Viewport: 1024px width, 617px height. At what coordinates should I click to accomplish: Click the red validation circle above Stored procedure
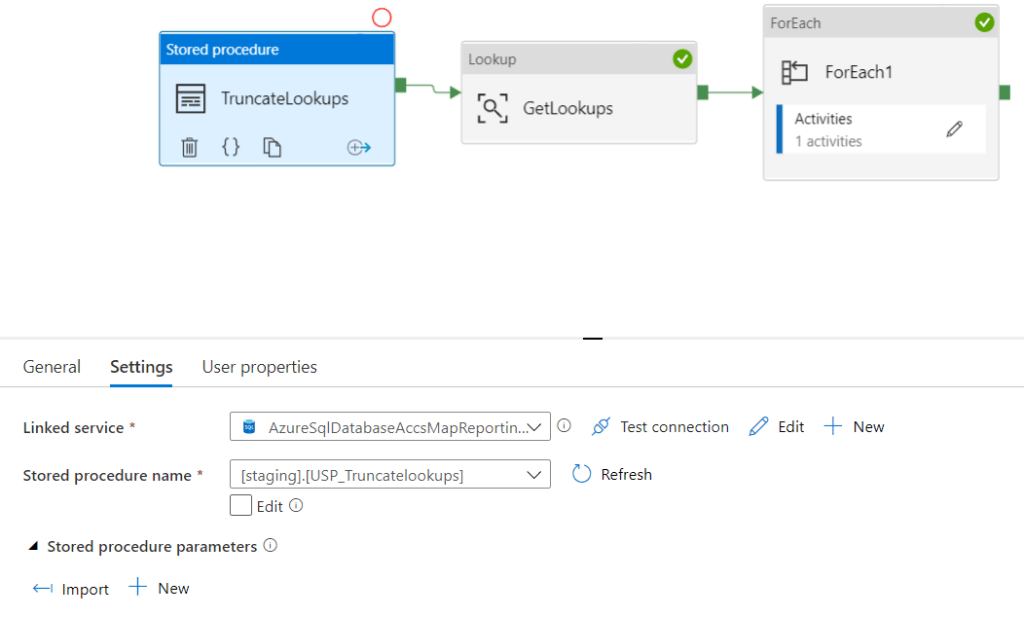(383, 17)
